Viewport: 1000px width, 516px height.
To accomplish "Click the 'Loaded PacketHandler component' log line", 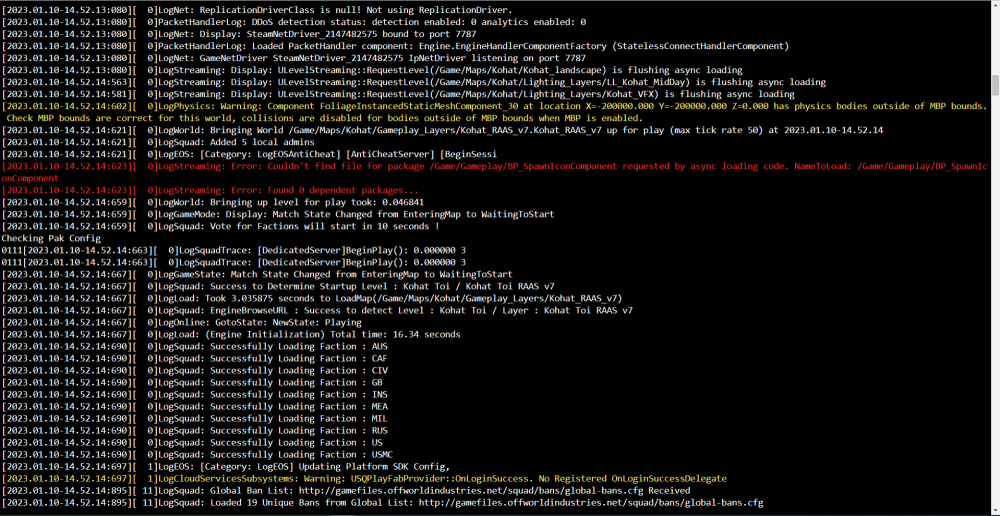I will pos(395,46).
